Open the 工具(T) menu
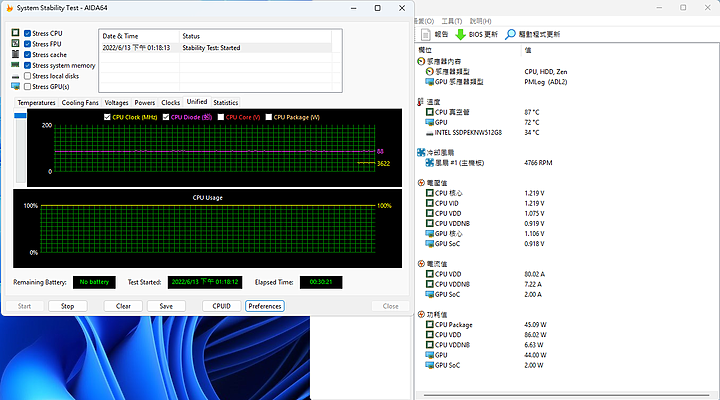Screen dimensions: 720x400 pos(451,21)
